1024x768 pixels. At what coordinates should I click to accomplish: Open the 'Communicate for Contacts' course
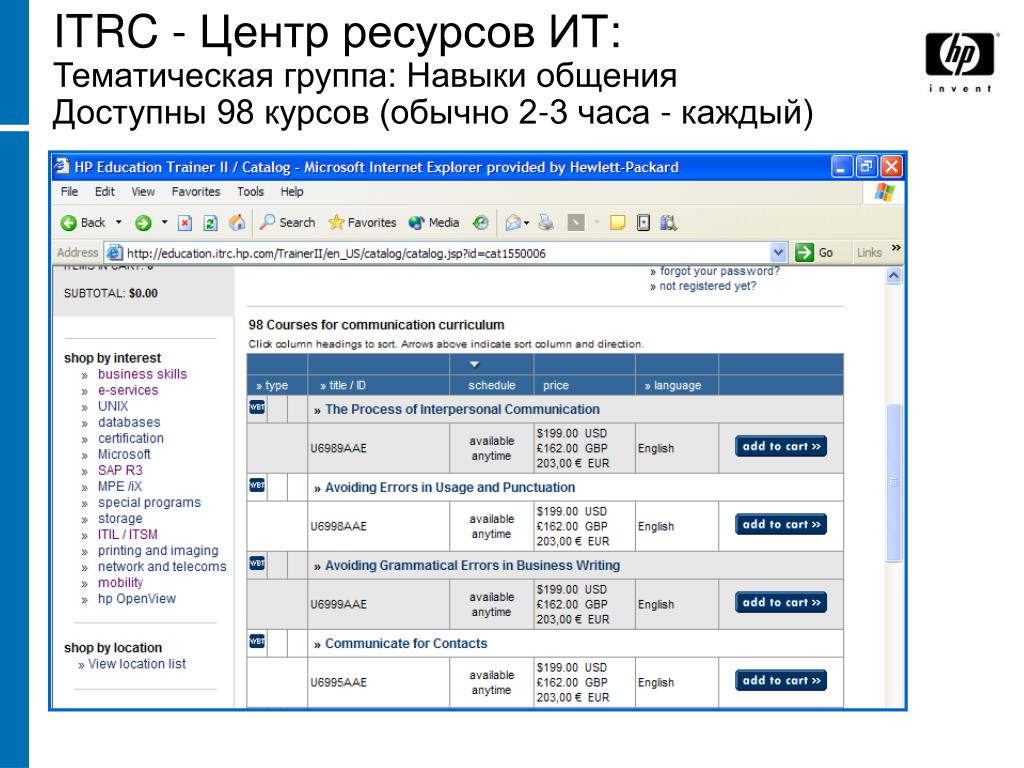pyautogui.click(x=406, y=643)
